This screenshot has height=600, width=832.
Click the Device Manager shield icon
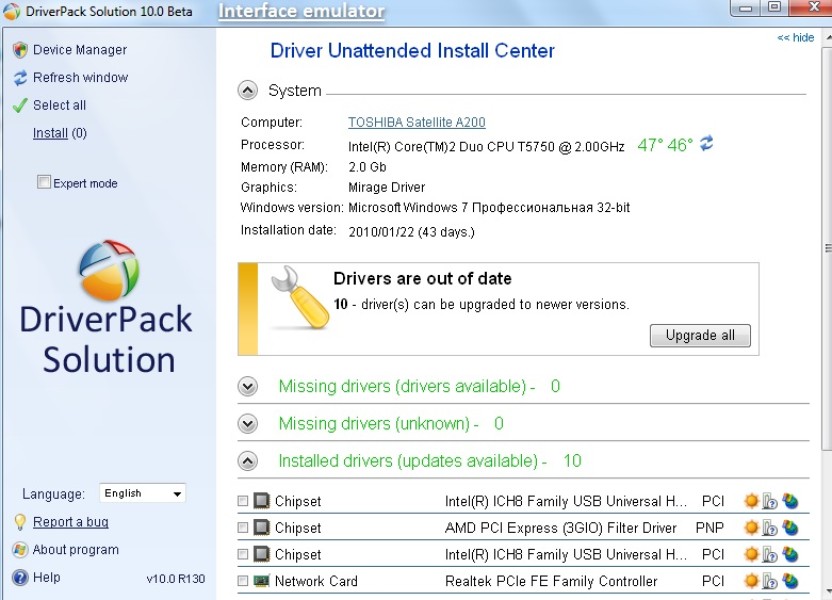click(x=20, y=50)
